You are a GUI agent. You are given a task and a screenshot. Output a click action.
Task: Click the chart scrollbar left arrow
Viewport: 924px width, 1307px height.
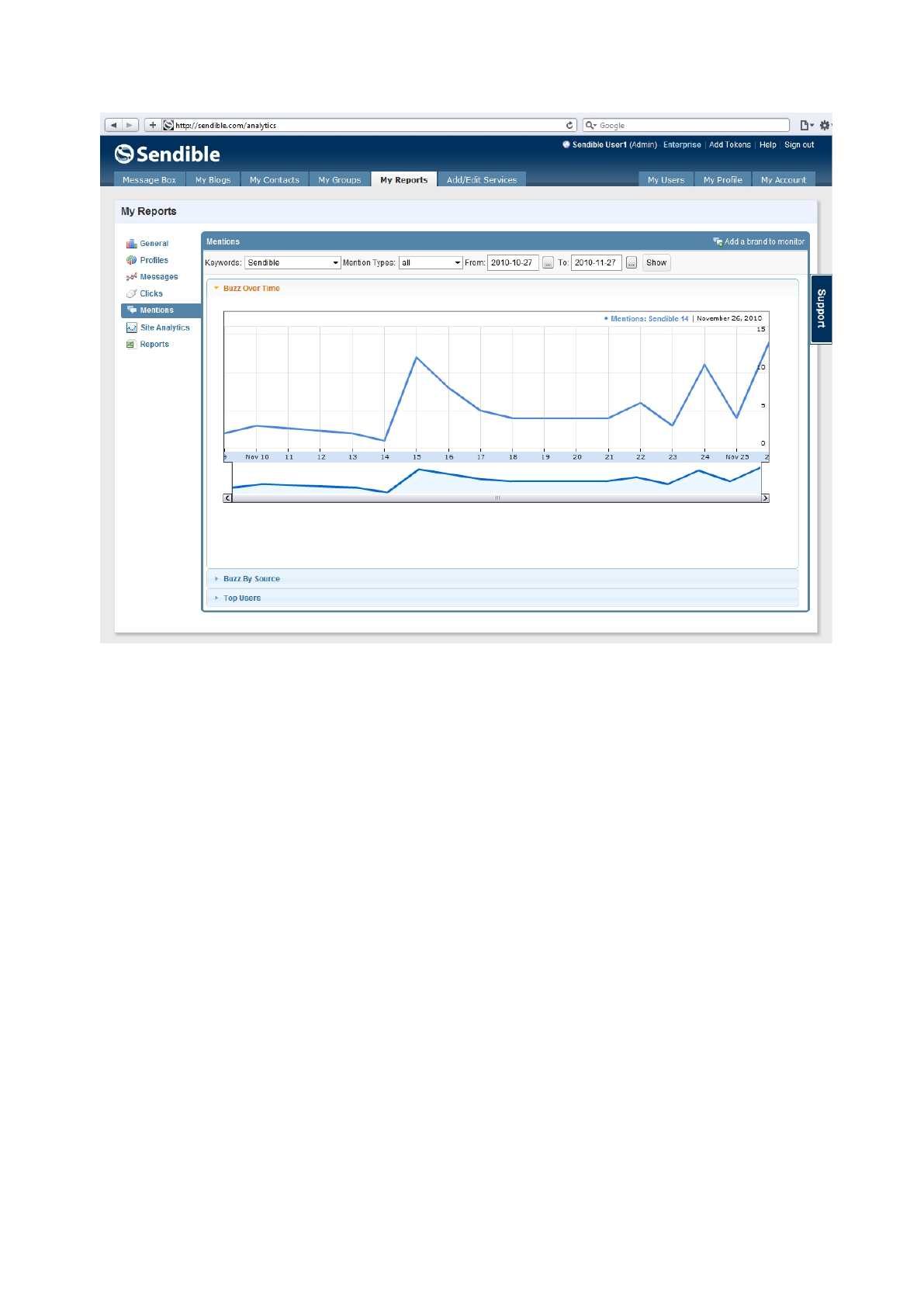click(228, 498)
